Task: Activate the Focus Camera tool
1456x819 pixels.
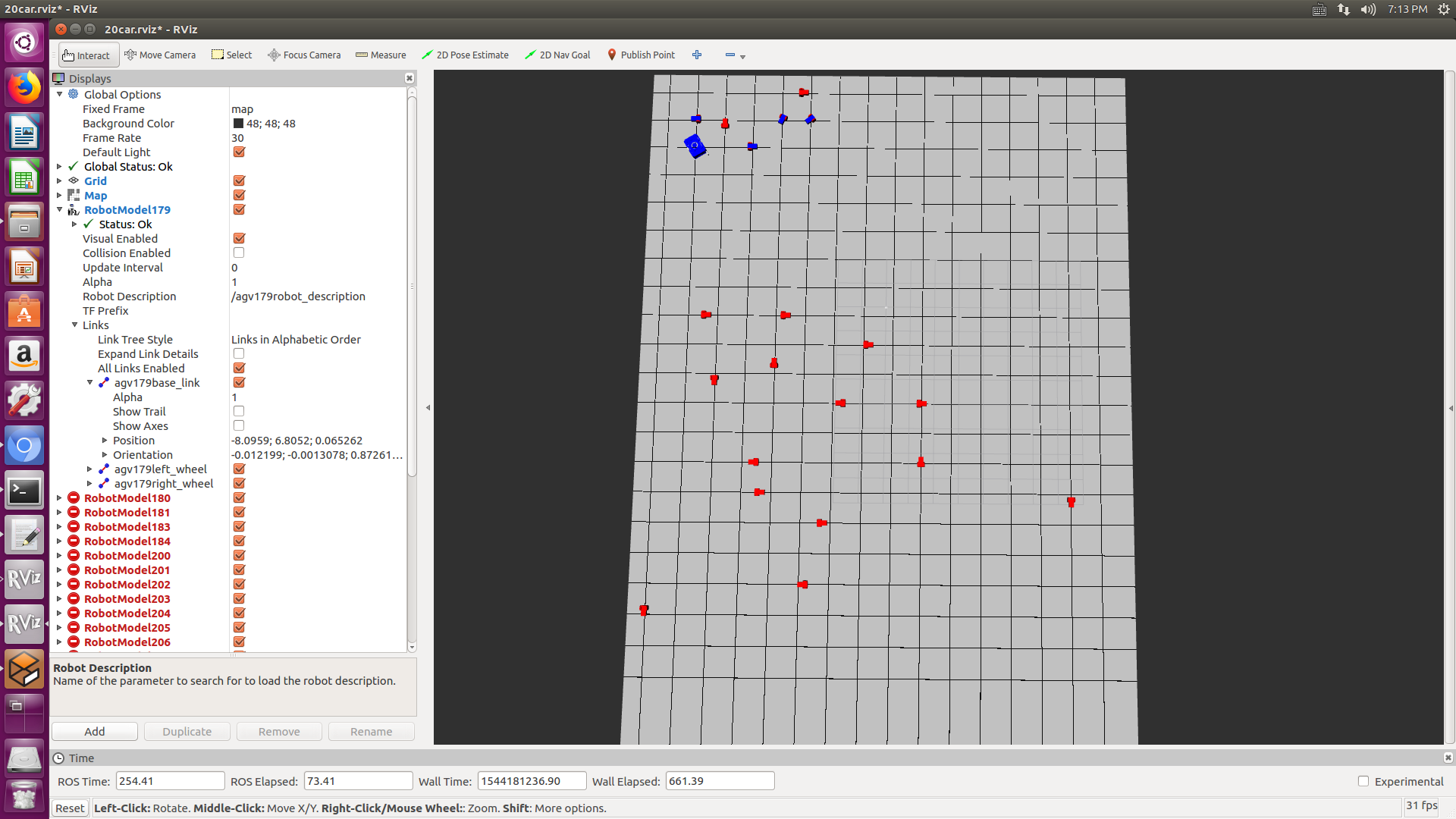Action: pyautogui.click(x=304, y=55)
